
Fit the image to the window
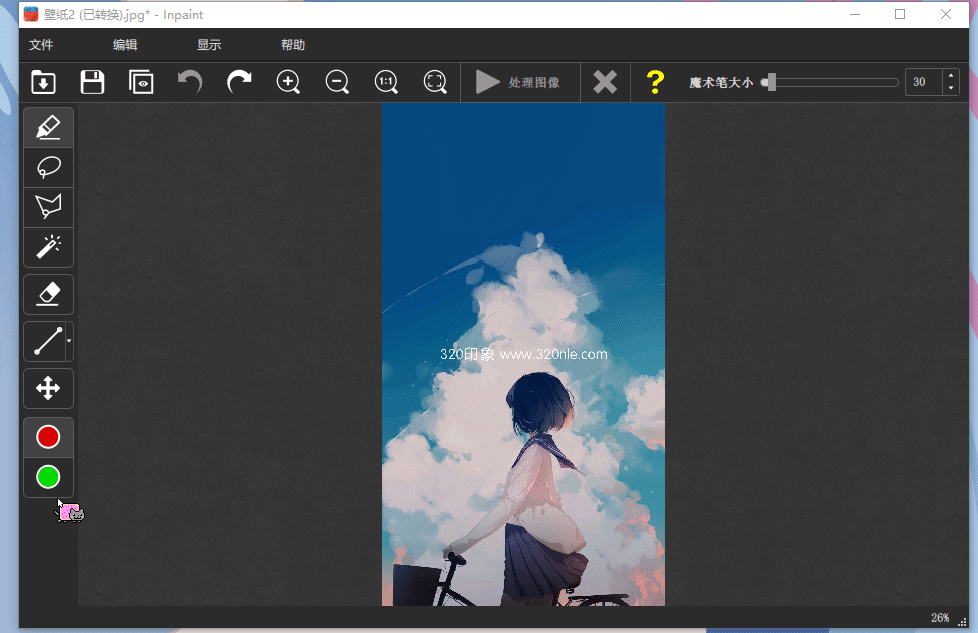click(x=435, y=82)
